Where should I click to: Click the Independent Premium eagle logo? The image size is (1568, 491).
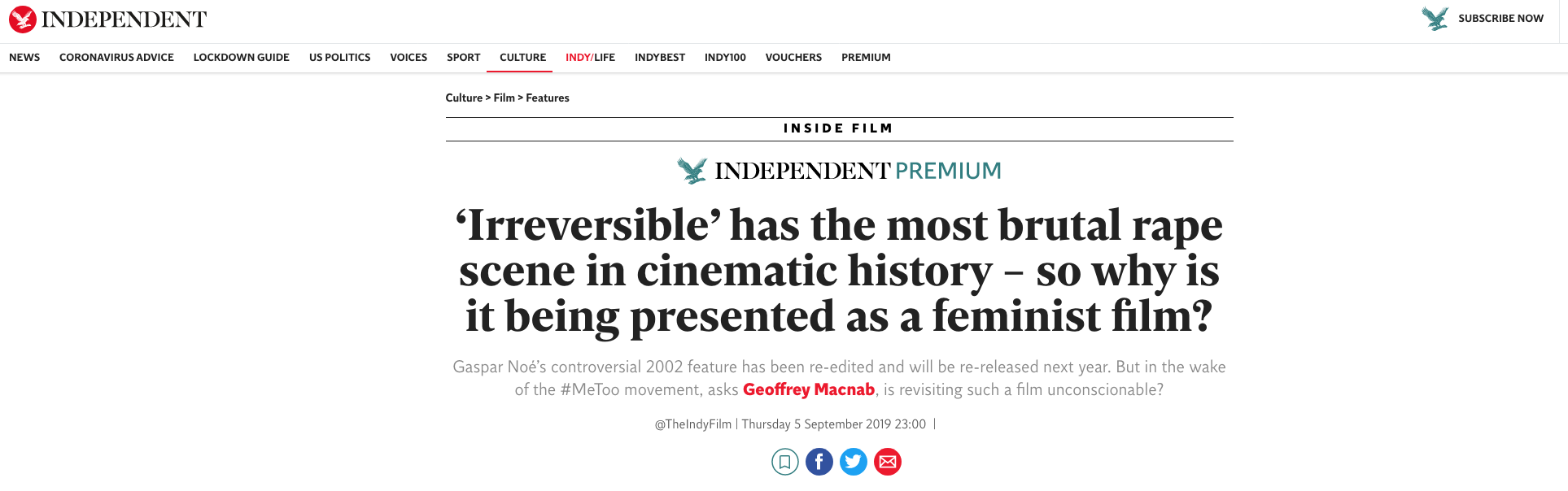(692, 171)
